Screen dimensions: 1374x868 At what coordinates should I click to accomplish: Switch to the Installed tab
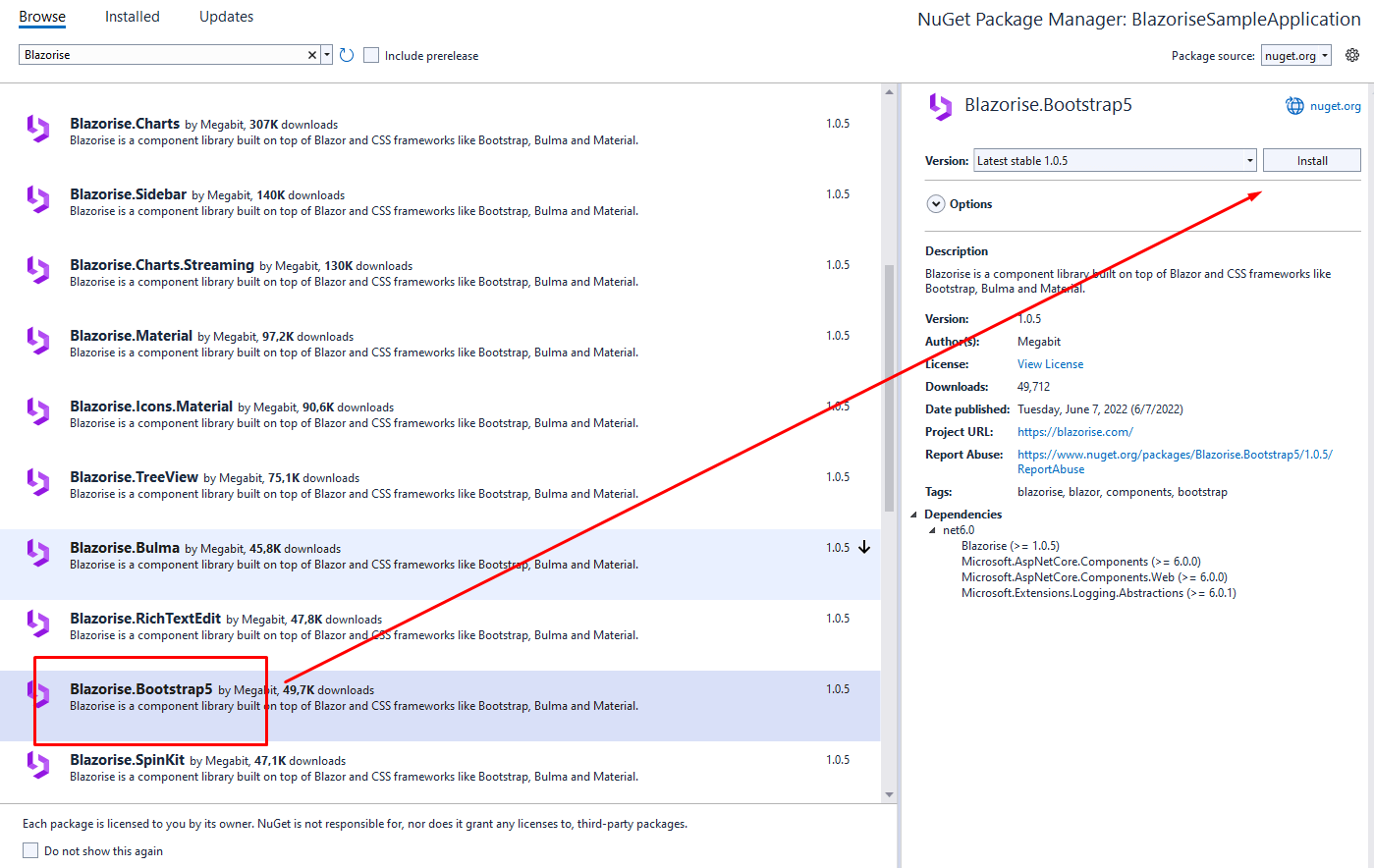[132, 16]
